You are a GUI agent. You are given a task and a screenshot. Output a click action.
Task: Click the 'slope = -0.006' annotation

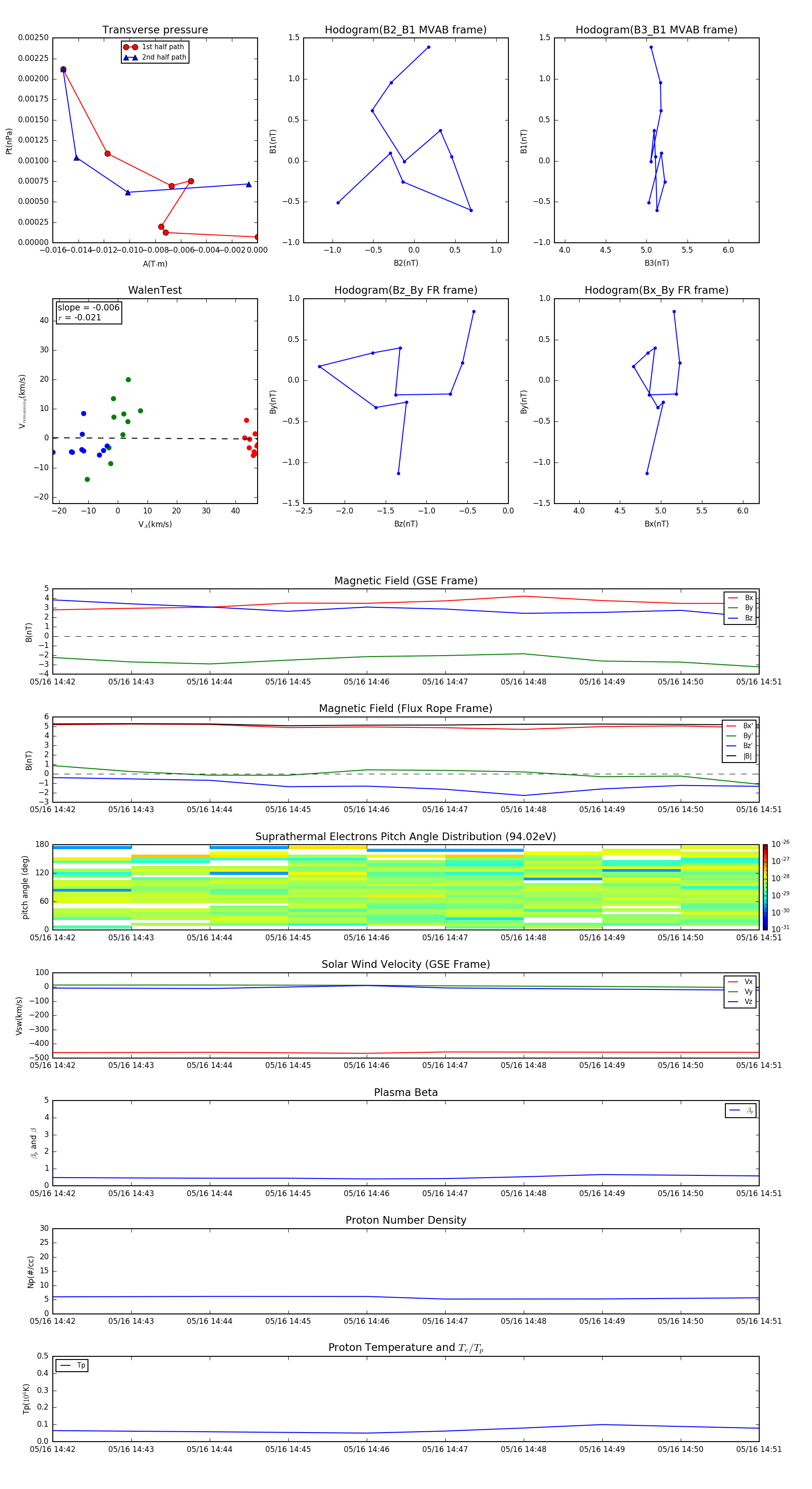click(x=88, y=308)
